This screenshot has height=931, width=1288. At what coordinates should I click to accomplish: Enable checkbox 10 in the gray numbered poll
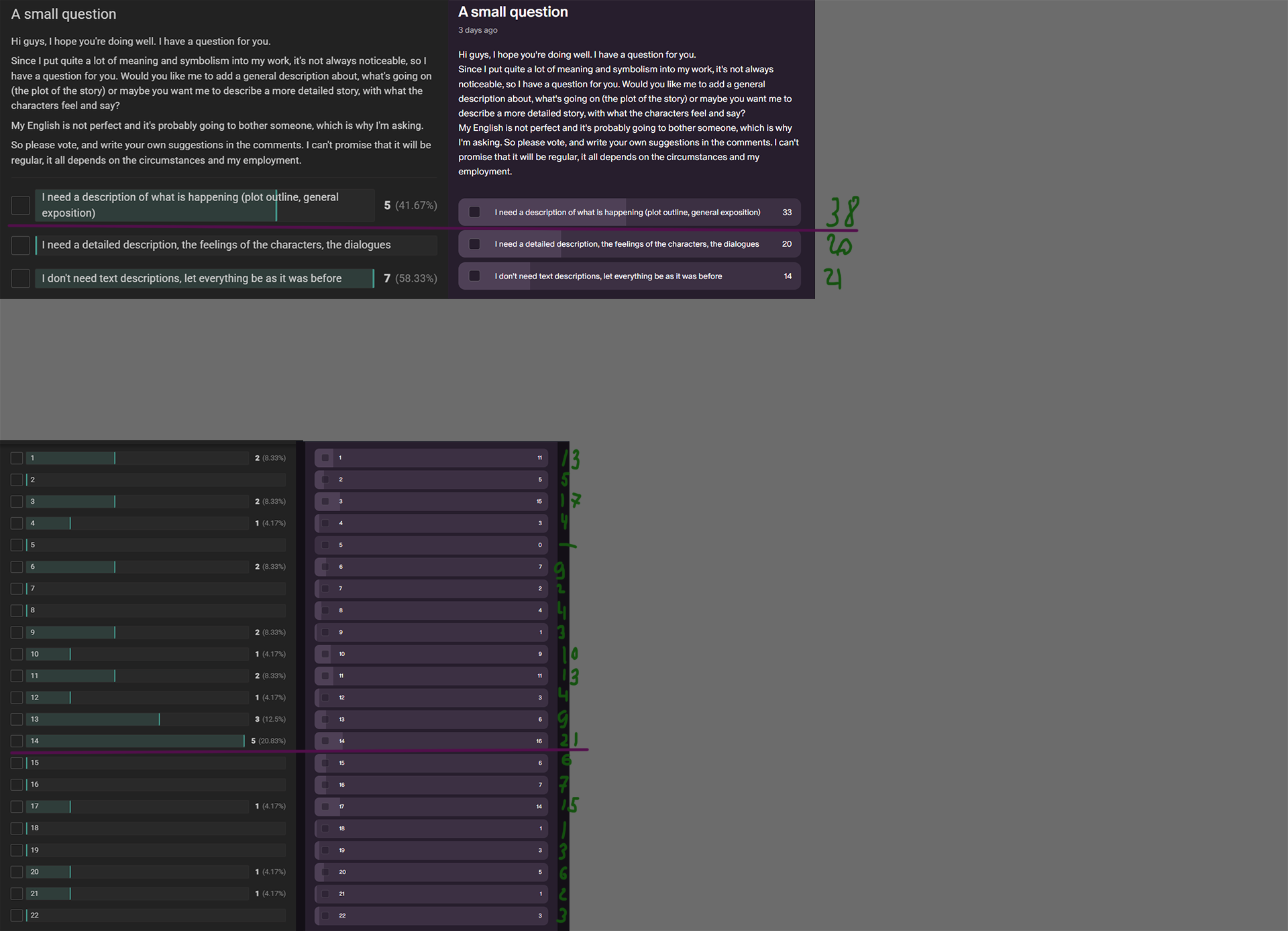point(17,654)
